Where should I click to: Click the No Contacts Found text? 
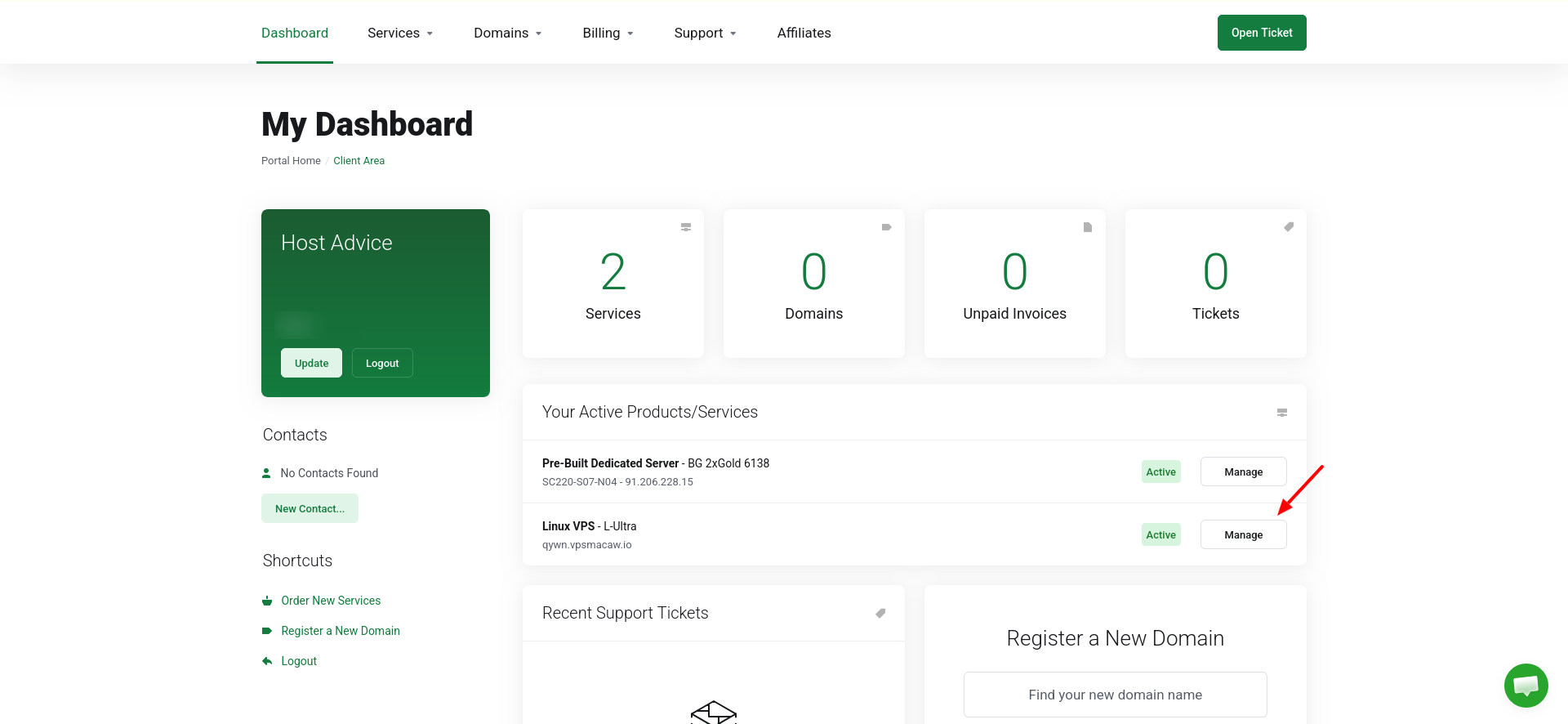[x=329, y=473]
